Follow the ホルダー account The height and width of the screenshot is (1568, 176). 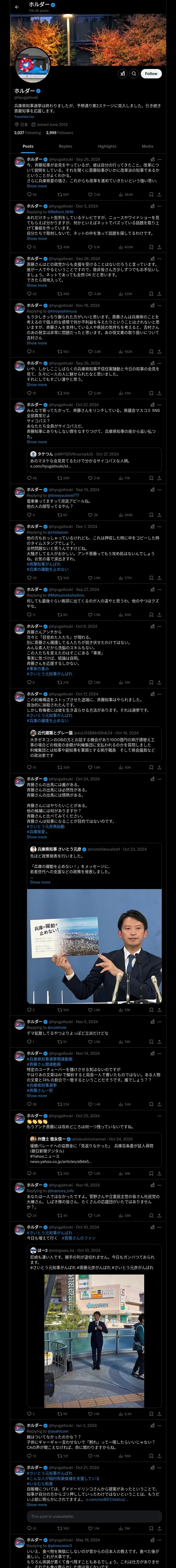pyautogui.click(x=151, y=73)
